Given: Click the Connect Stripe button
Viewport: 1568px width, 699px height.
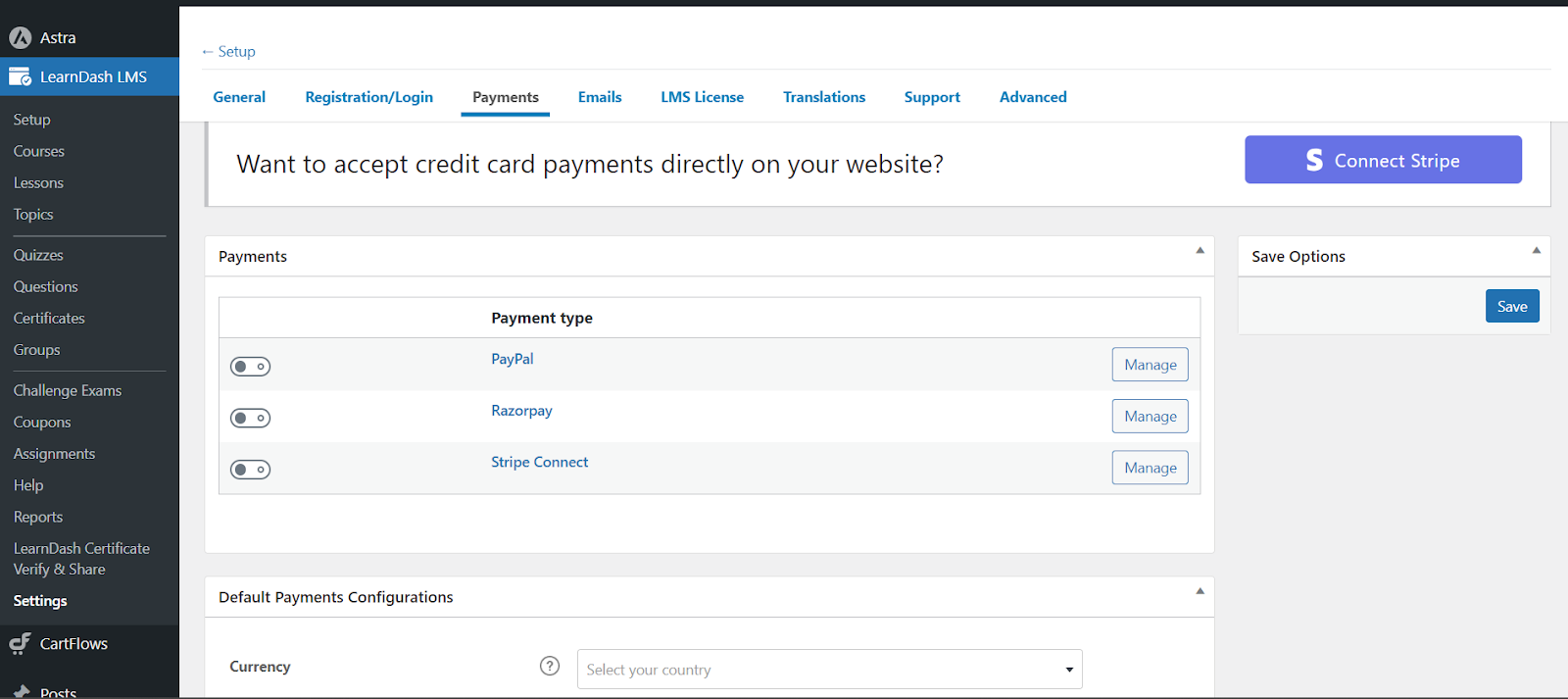Looking at the screenshot, I should tap(1383, 160).
